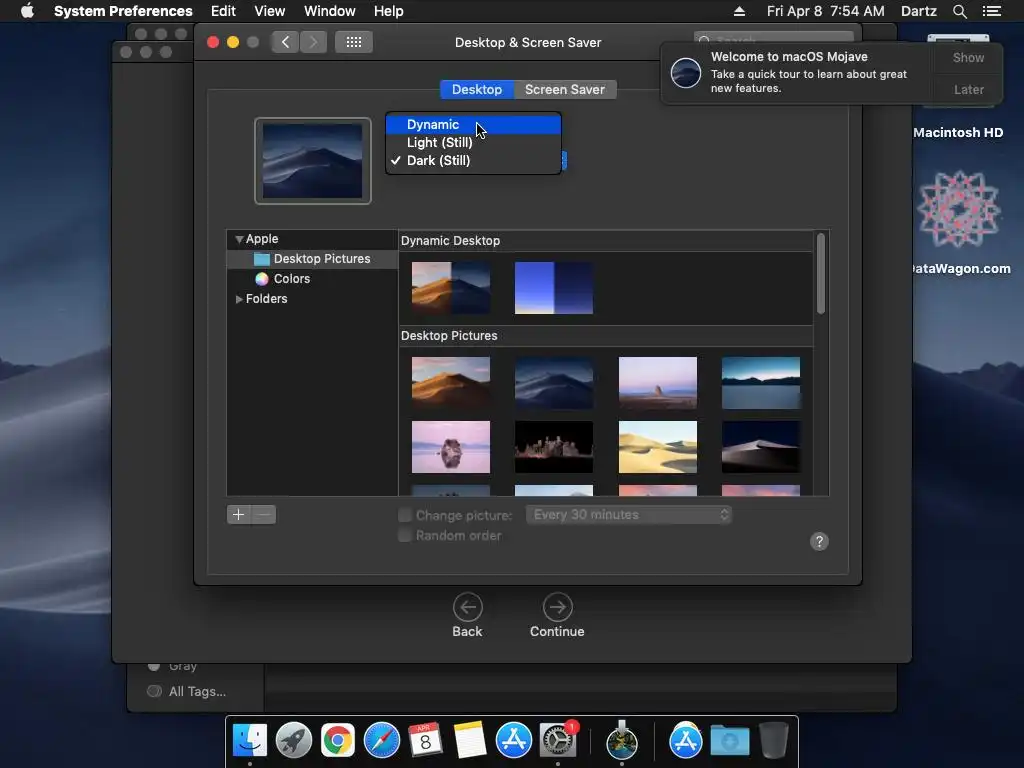Select the Mojave dynamic desktop thumbnail
Screen dimensions: 1024x768
click(451, 288)
